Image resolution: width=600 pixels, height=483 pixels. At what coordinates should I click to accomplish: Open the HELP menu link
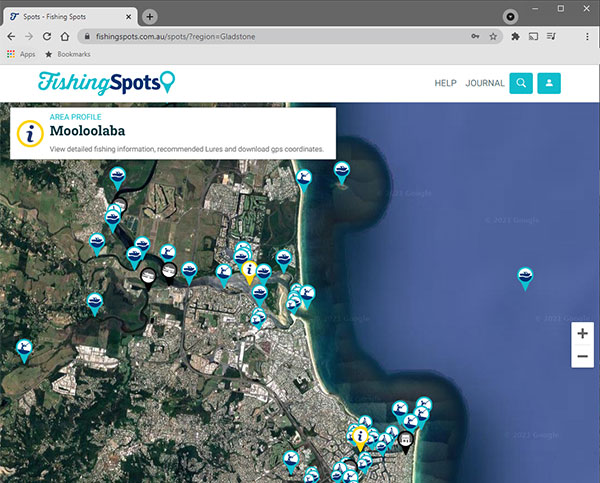point(445,83)
